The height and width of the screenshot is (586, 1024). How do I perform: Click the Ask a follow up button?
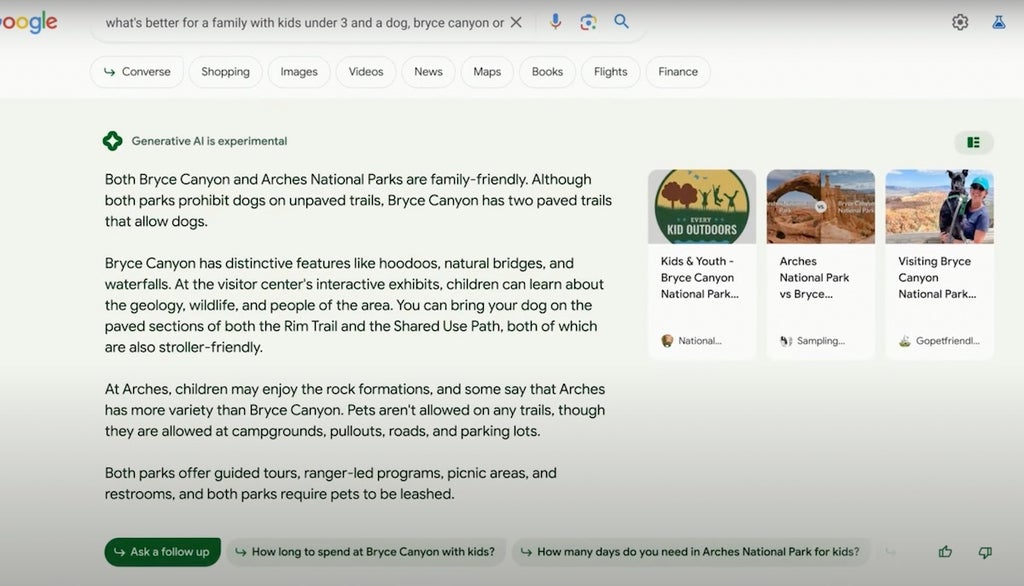pyautogui.click(x=163, y=552)
